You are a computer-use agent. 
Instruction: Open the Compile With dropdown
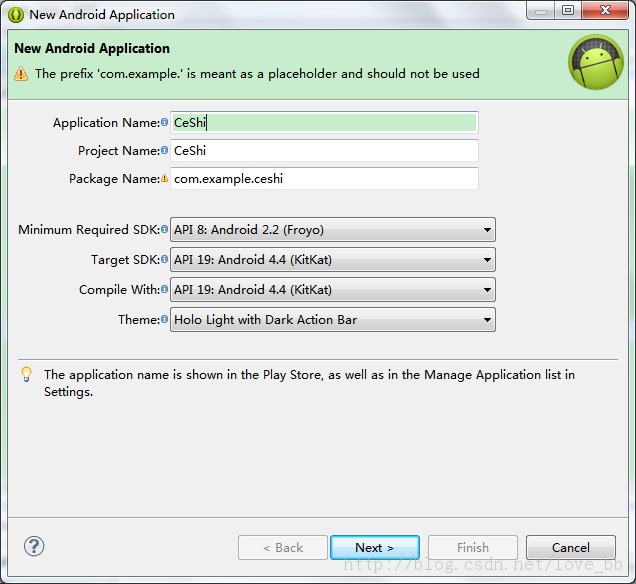pos(333,290)
